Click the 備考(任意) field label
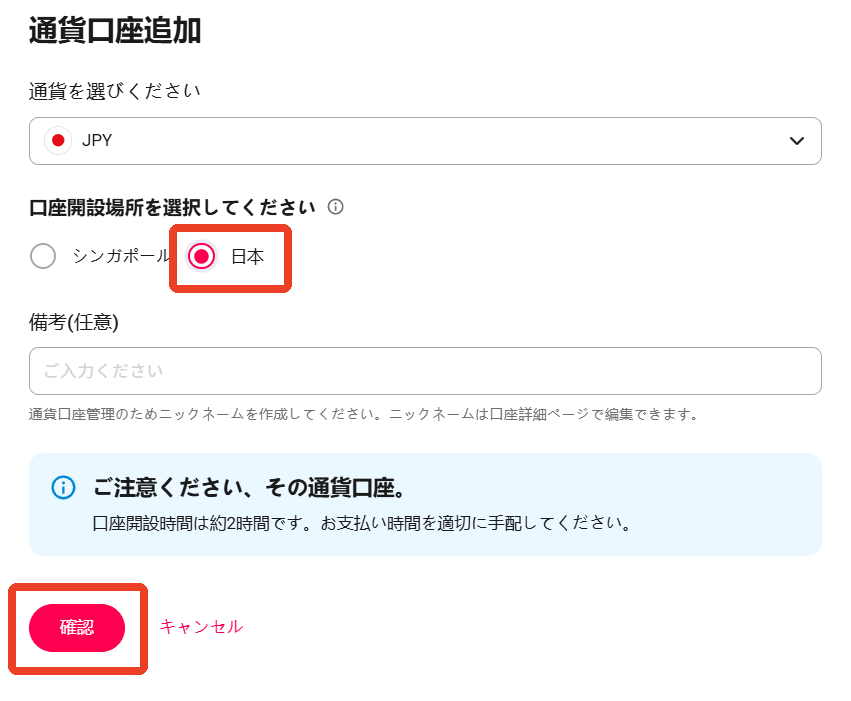 click(x=74, y=322)
